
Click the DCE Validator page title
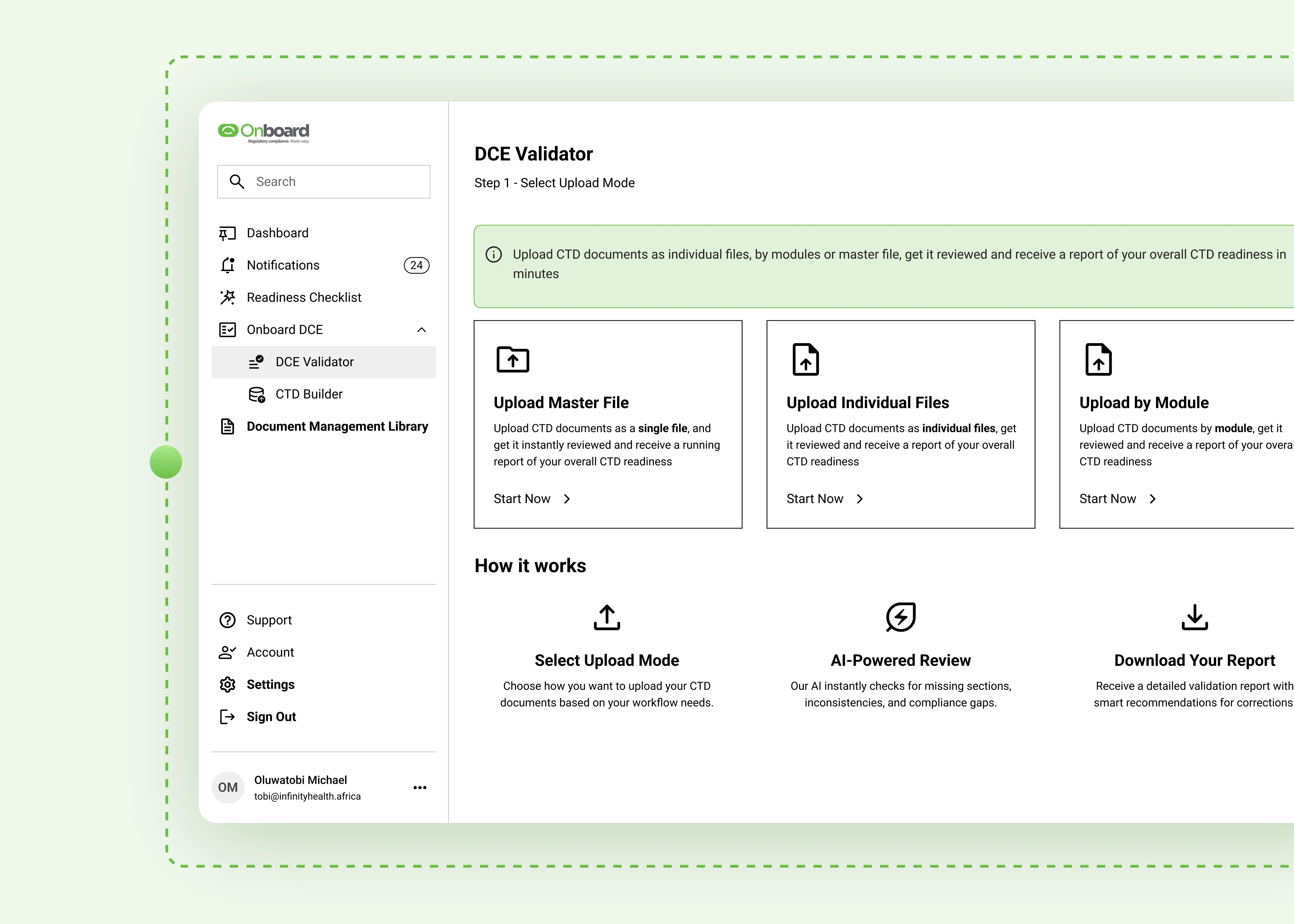coord(534,154)
